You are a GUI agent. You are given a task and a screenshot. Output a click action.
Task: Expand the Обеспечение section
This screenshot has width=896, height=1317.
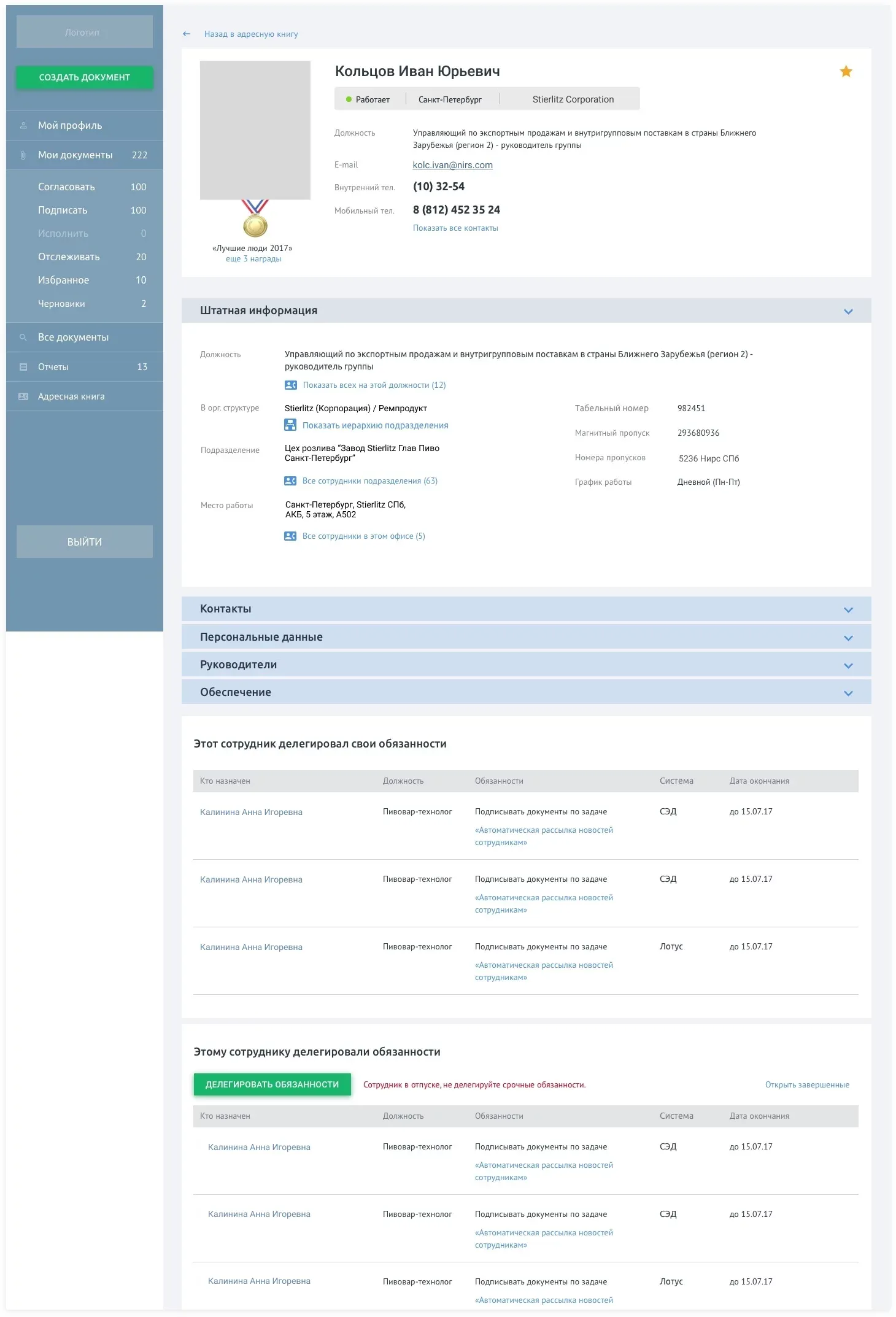(x=526, y=692)
